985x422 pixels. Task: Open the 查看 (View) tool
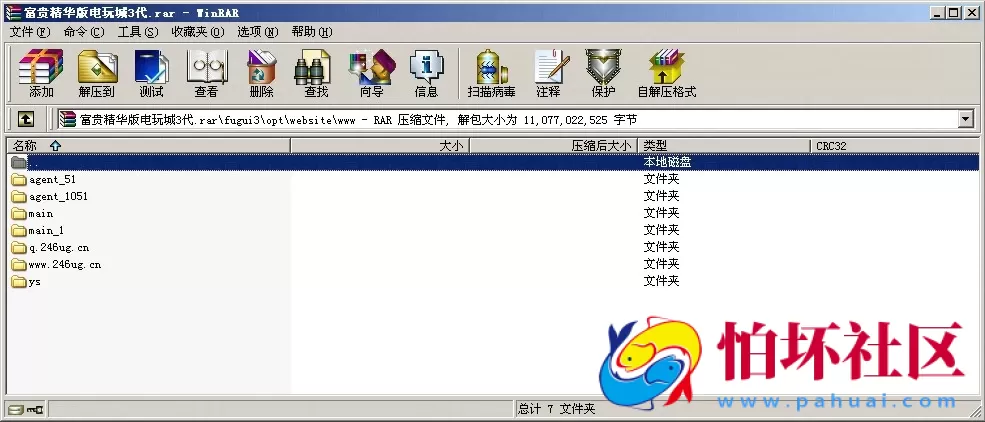coord(206,73)
